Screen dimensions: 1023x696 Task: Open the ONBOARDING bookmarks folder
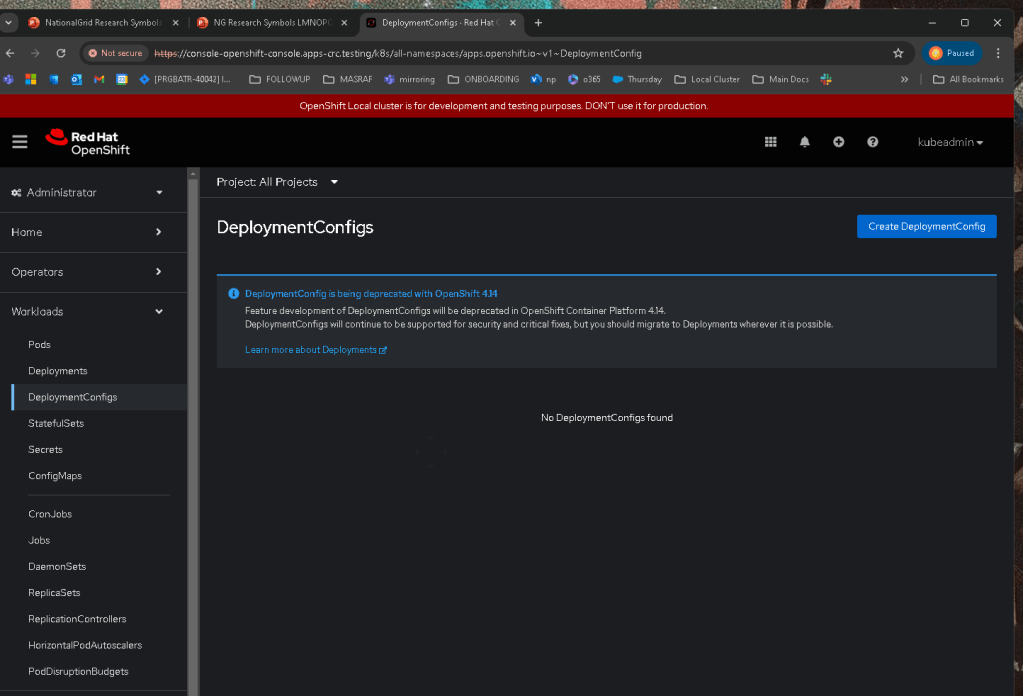click(x=483, y=79)
